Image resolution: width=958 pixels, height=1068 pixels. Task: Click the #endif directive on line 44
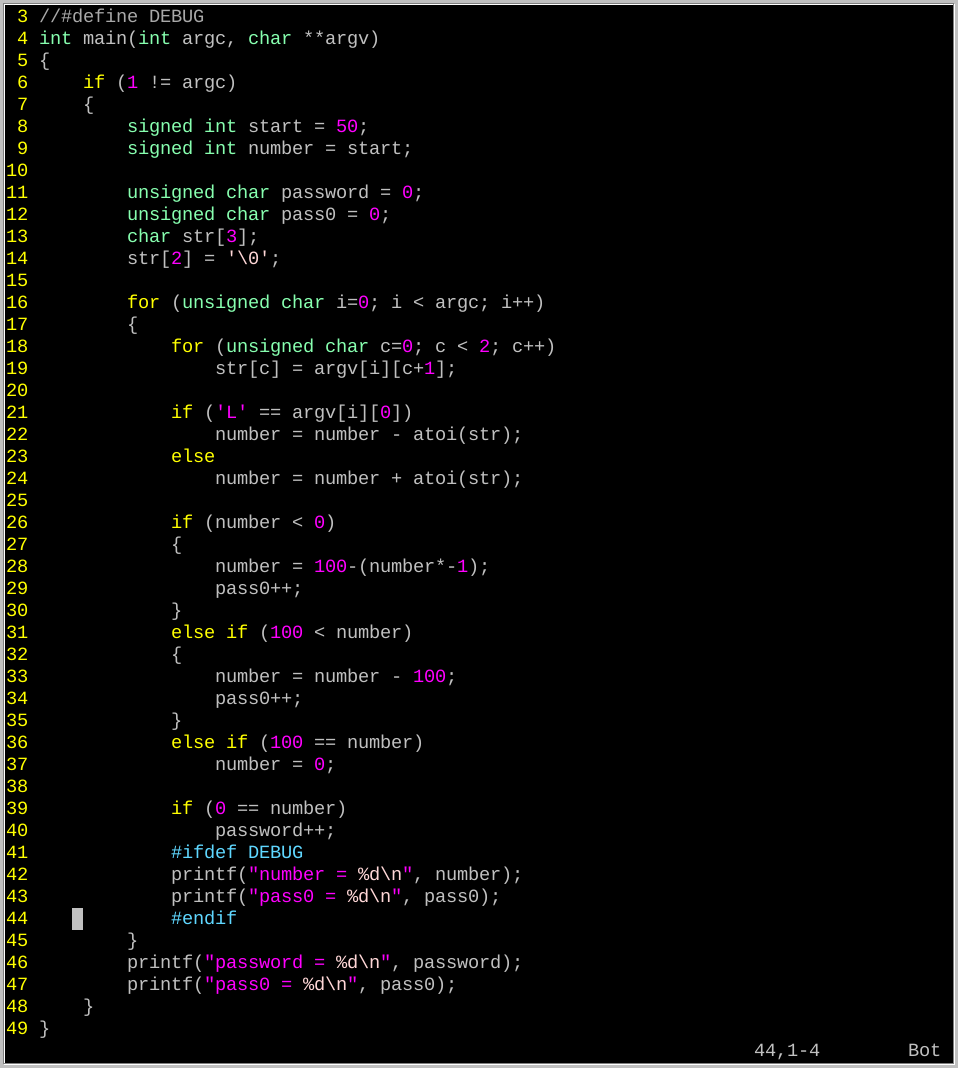203,919
